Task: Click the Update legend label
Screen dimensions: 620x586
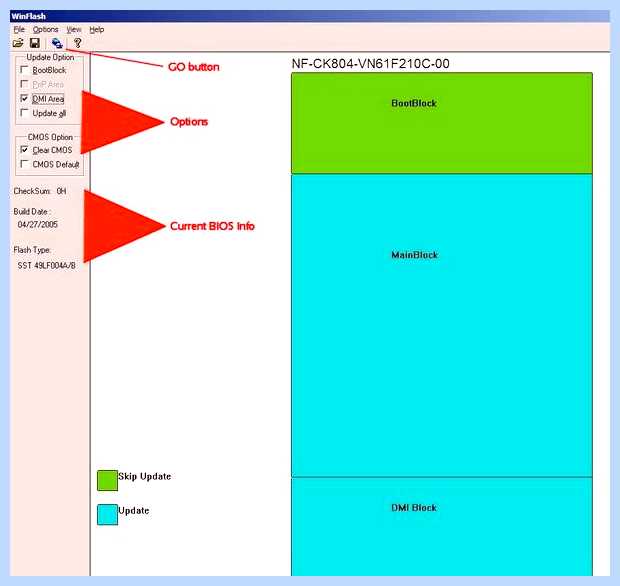Action: click(x=134, y=511)
